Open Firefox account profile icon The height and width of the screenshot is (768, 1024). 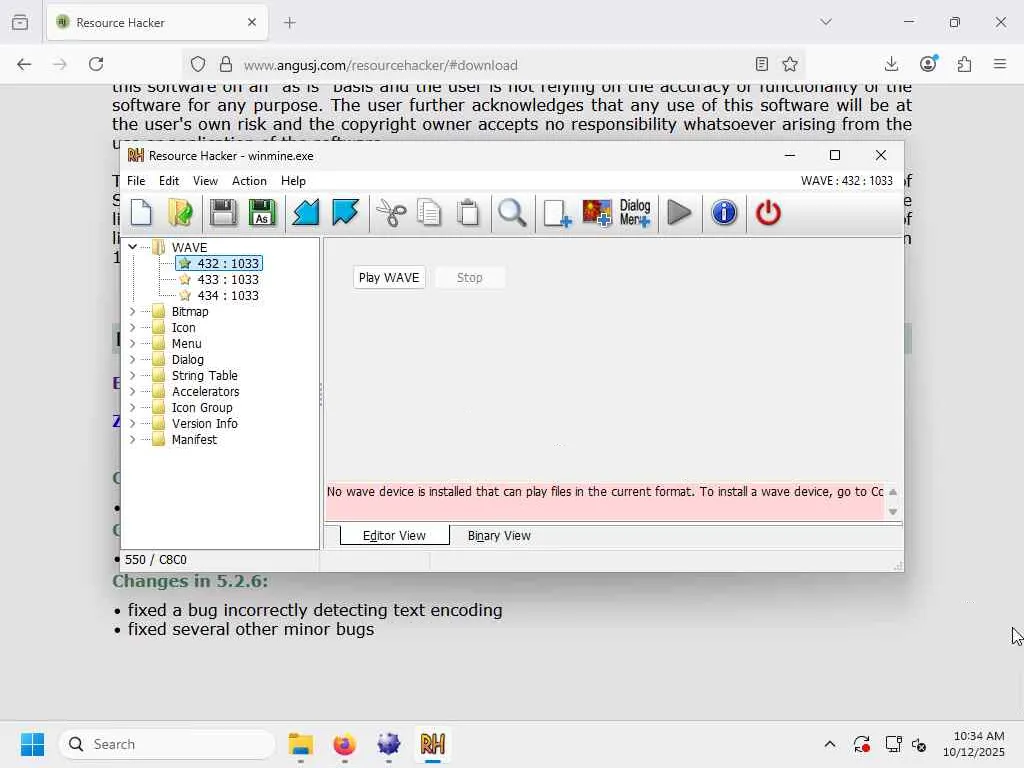point(928,64)
